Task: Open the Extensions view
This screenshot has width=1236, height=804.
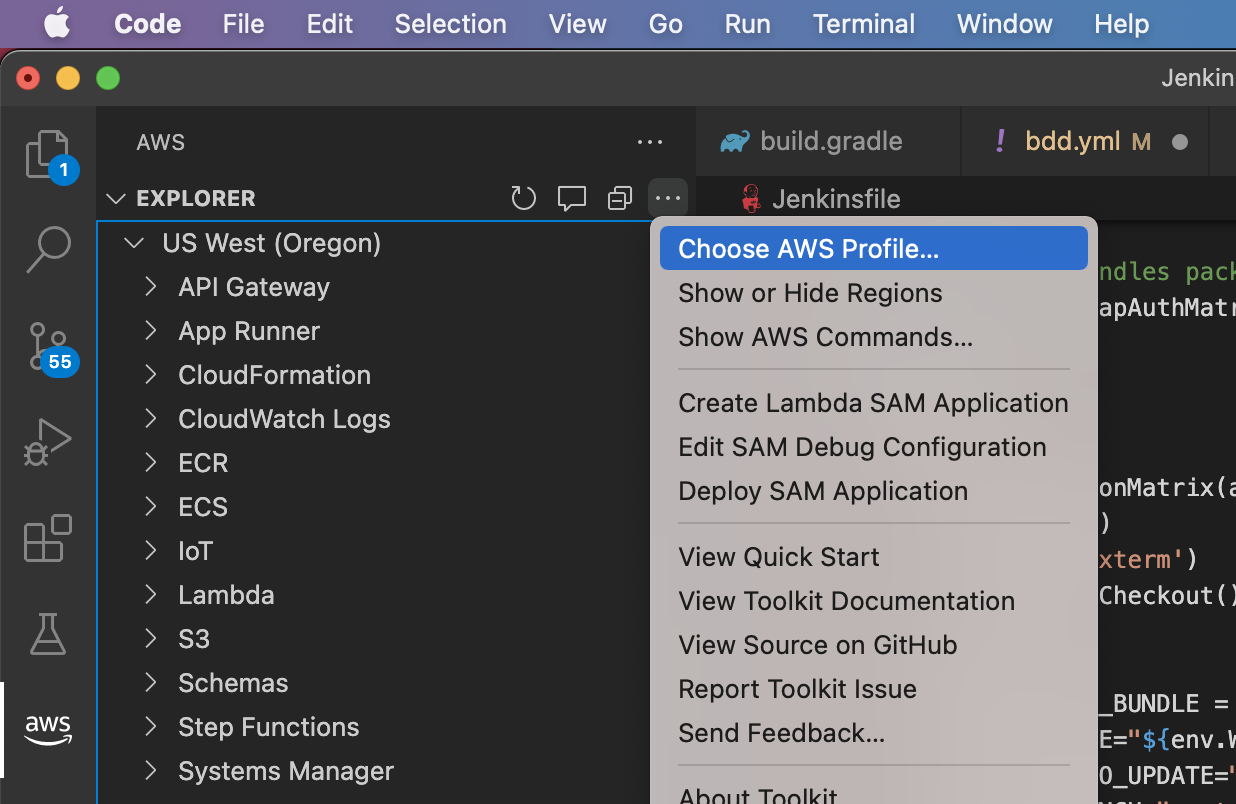Action: tap(48, 538)
